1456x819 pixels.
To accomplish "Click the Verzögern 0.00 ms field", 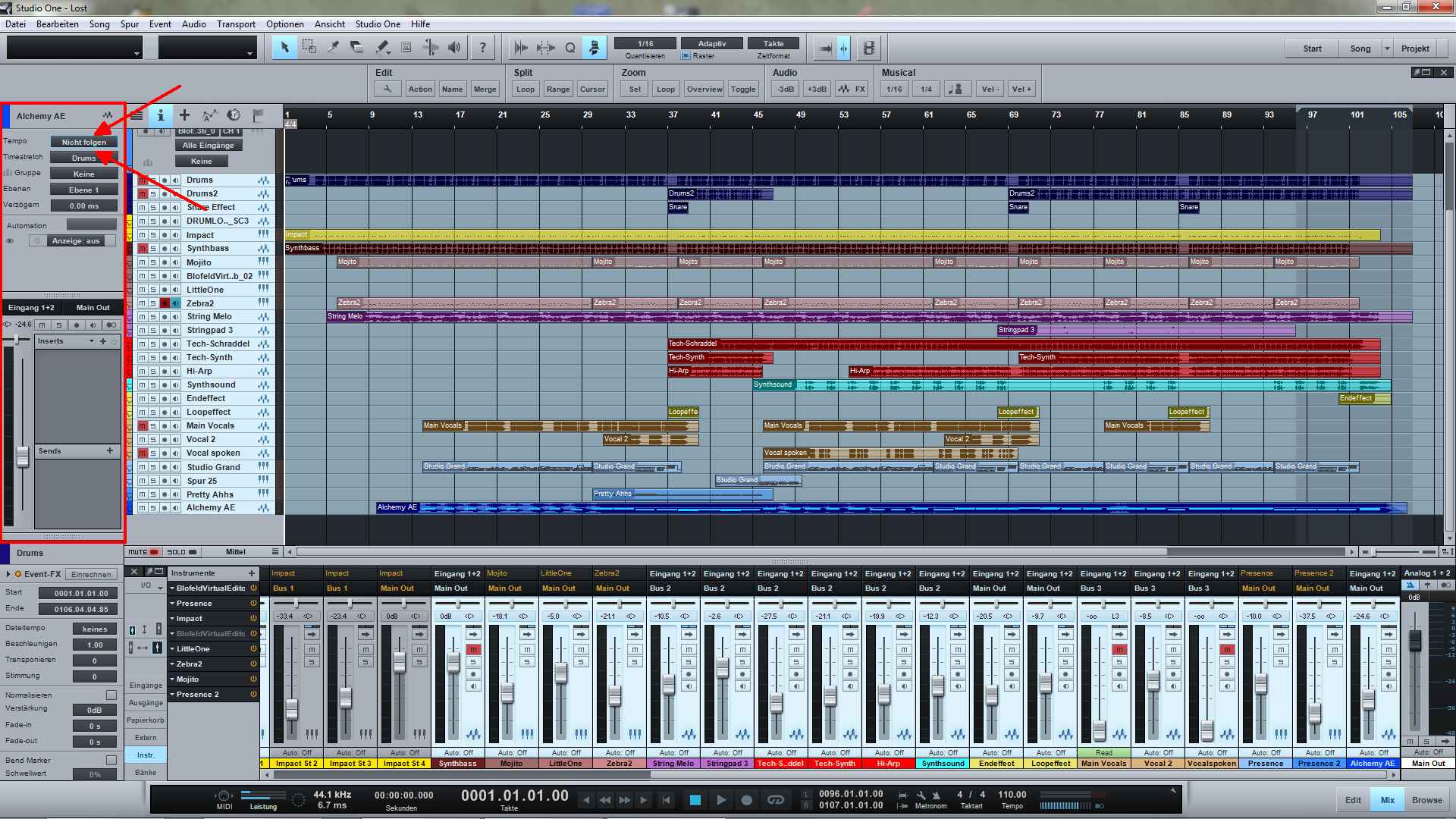I will point(84,206).
